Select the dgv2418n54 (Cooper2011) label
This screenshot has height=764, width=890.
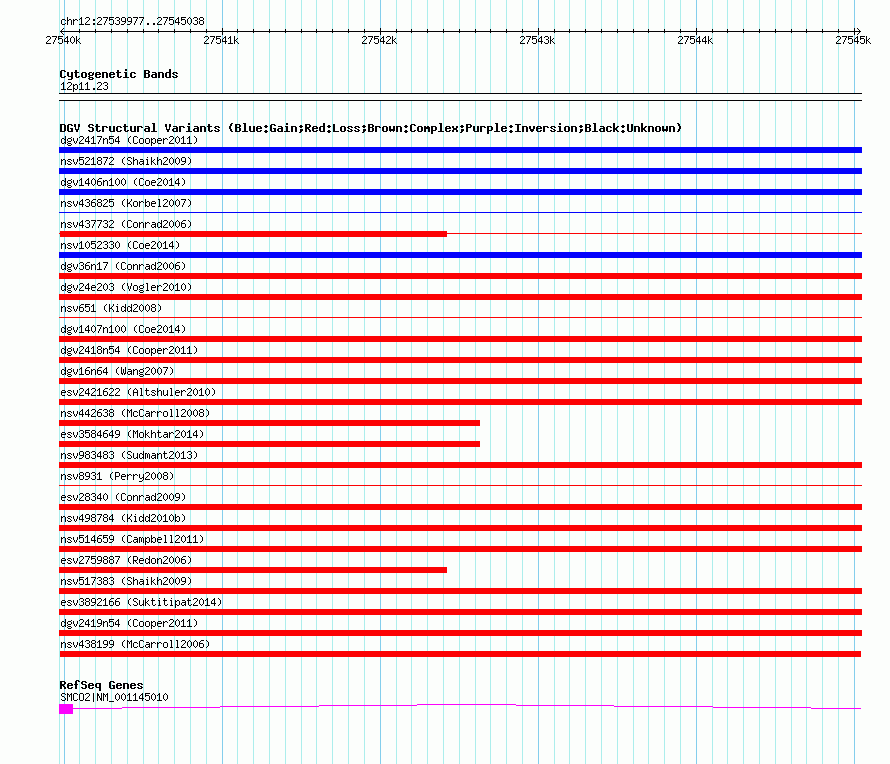tap(129, 350)
